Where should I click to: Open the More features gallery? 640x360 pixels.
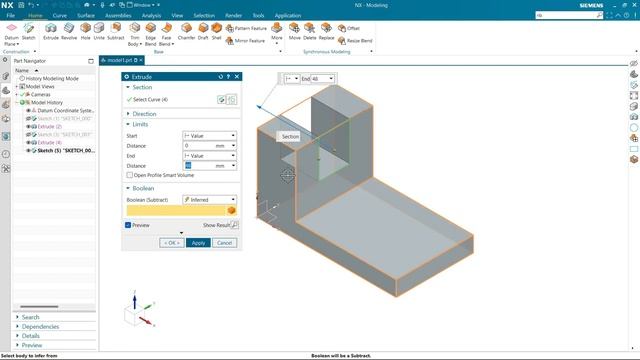pyautogui.click(x=277, y=33)
